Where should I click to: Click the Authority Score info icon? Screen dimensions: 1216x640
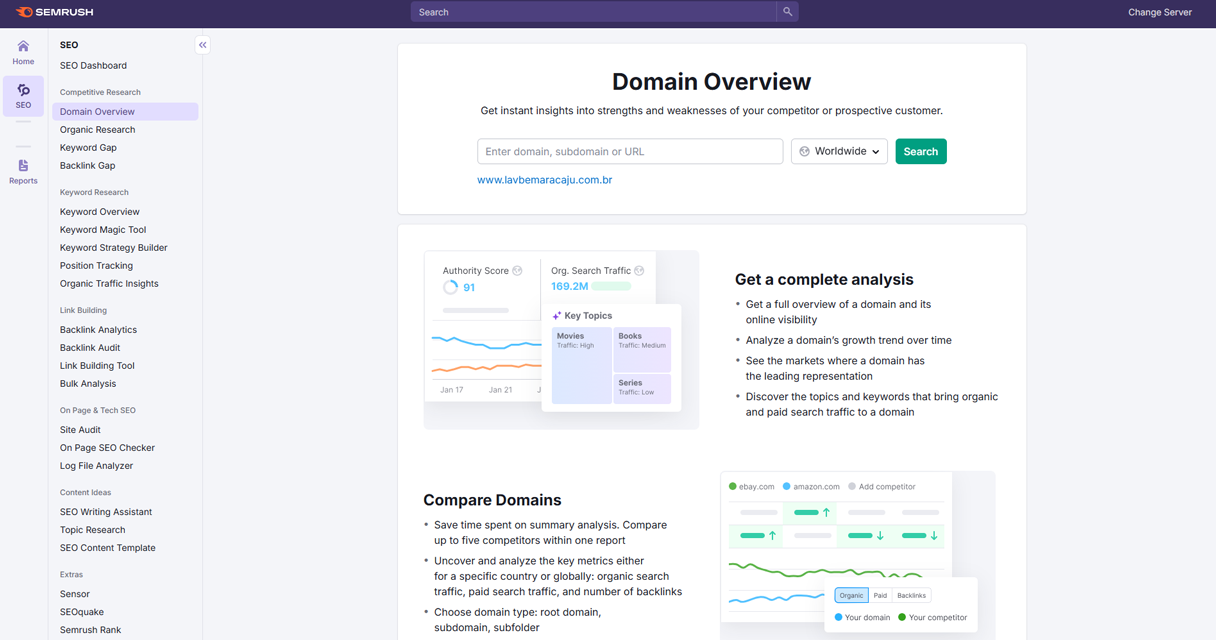pyautogui.click(x=517, y=271)
